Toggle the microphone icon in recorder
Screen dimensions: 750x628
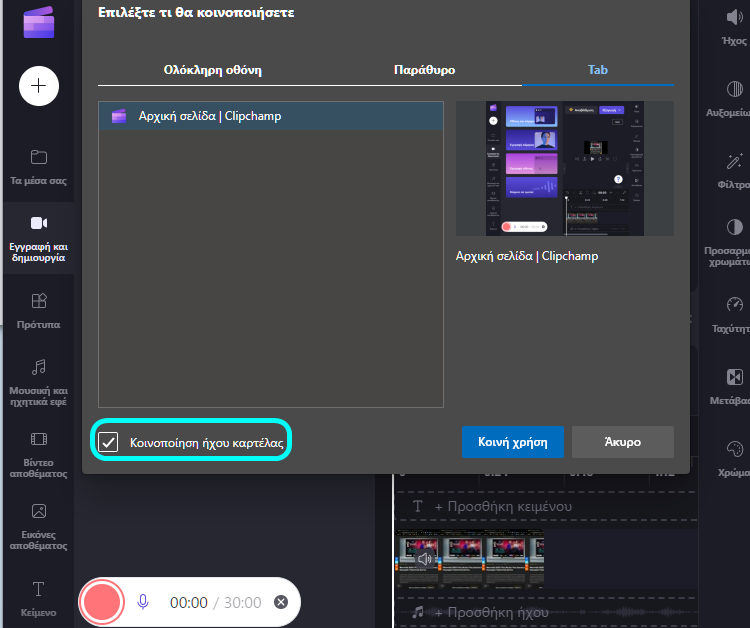pyautogui.click(x=143, y=602)
